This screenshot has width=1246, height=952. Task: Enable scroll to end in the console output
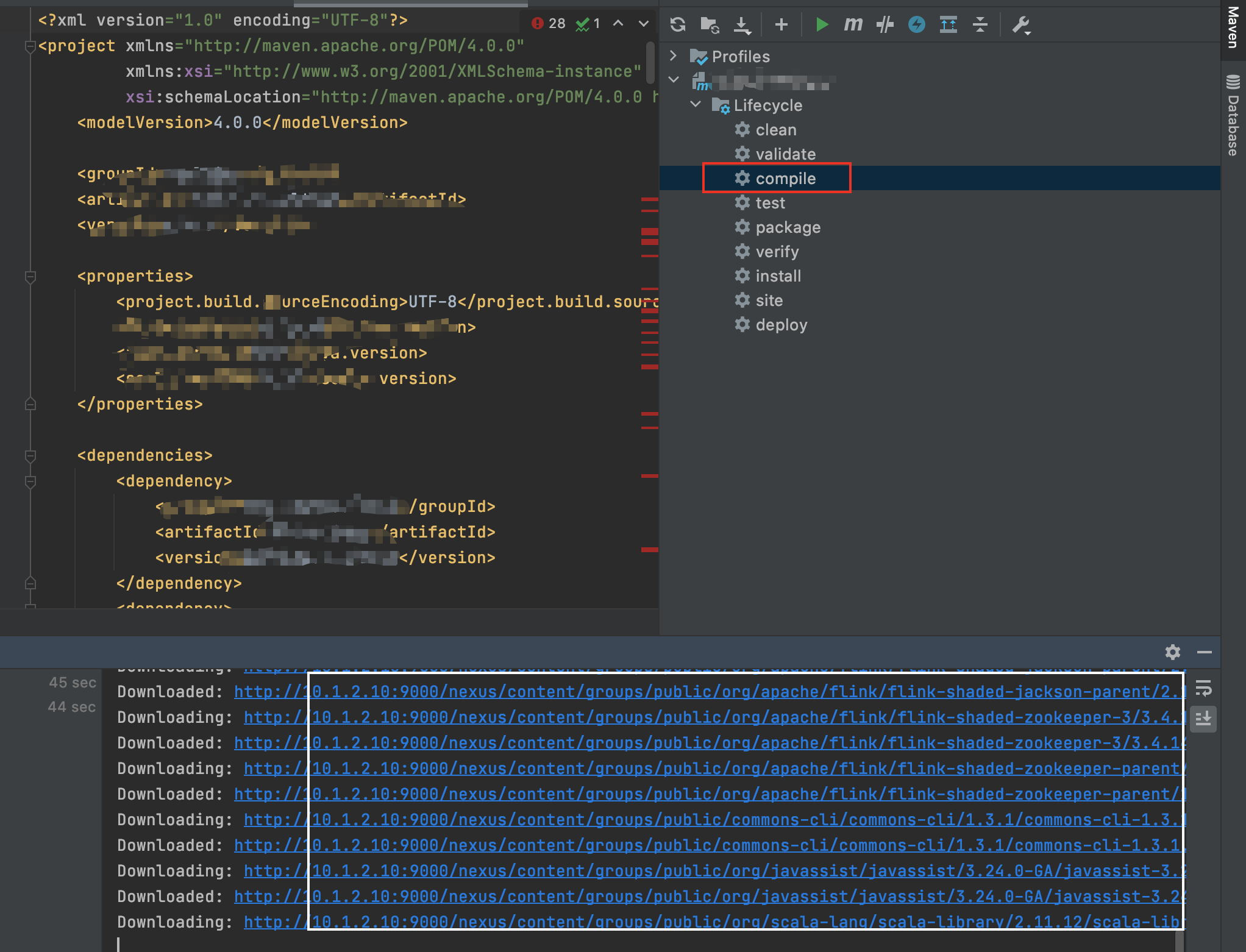click(x=1204, y=719)
